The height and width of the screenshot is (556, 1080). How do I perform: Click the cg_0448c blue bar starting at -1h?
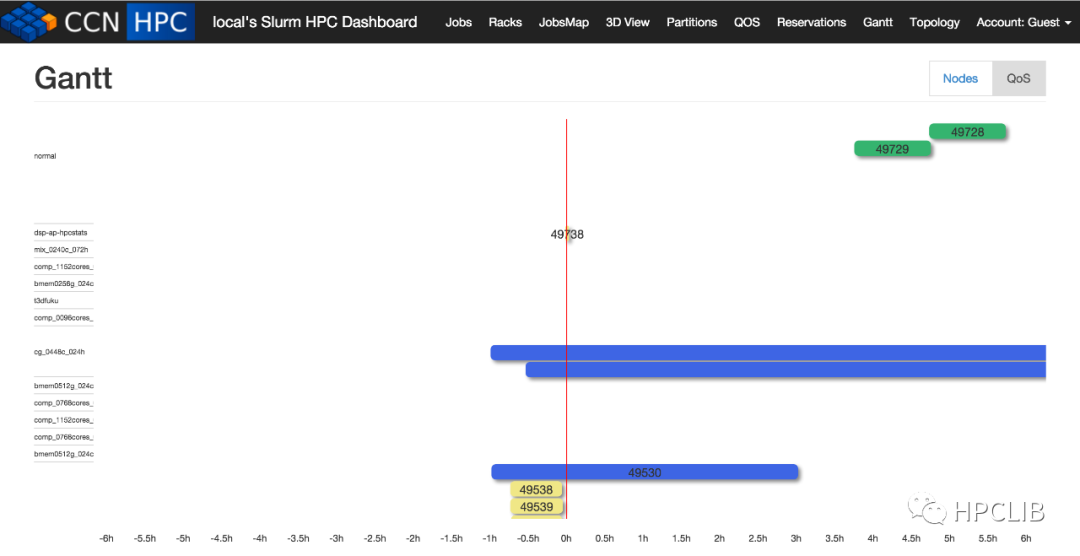[x=768, y=353]
